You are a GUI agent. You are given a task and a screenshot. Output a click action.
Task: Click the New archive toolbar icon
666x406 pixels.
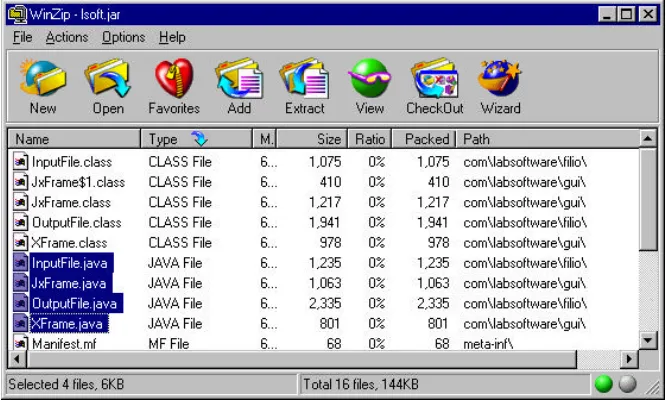click(x=42, y=79)
